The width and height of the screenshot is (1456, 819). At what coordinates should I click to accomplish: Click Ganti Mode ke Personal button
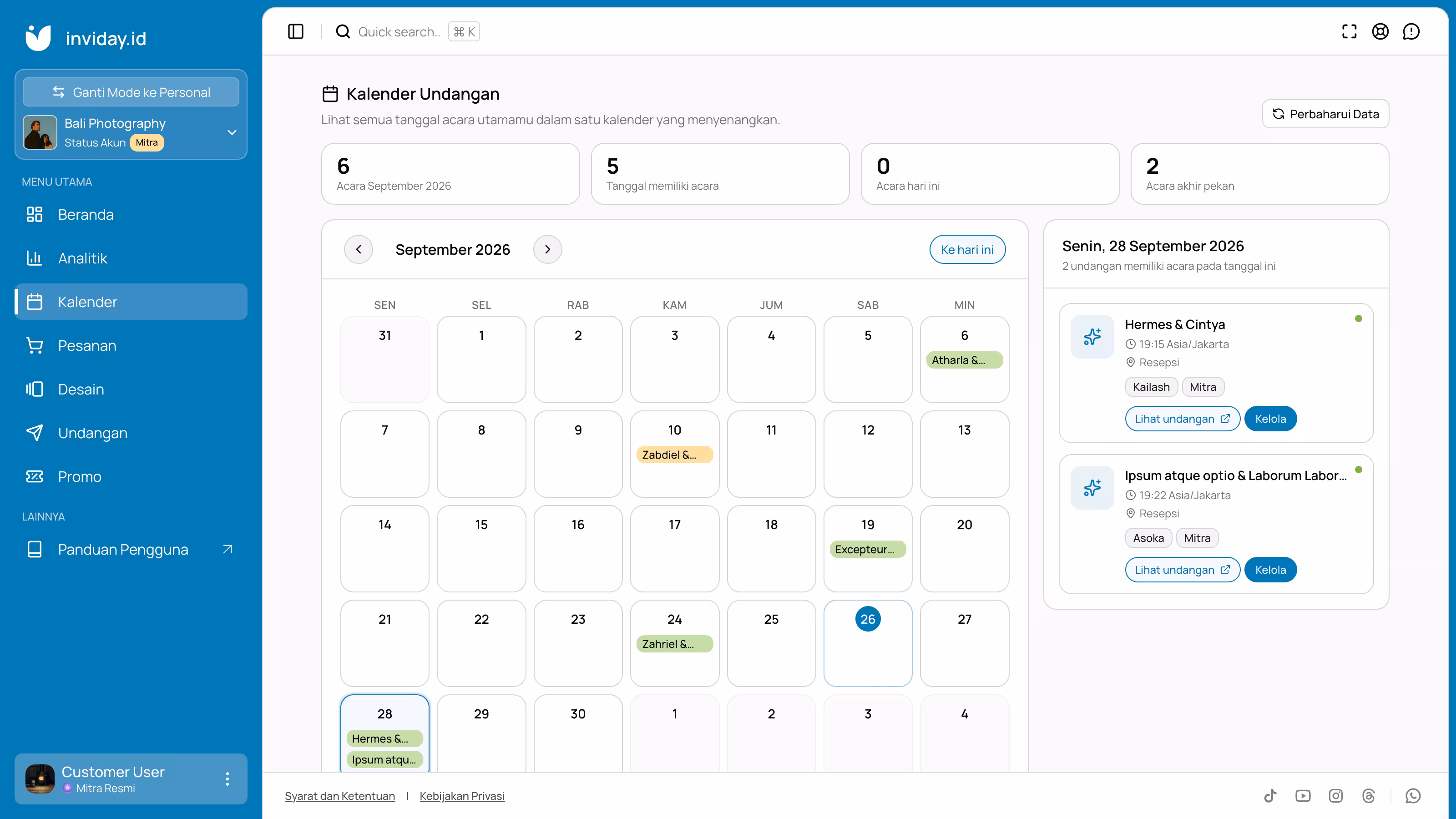(x=131, y=92)
